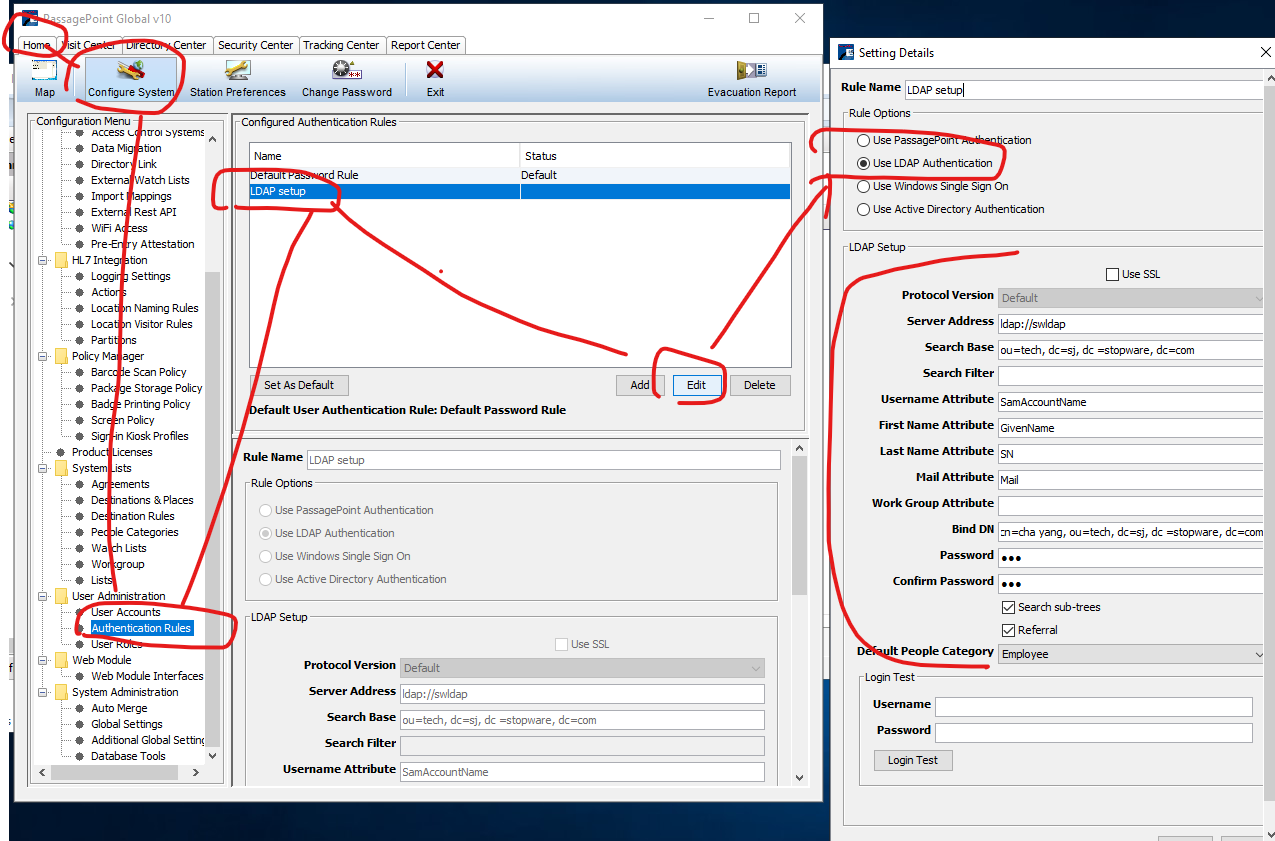Open the Evacuation Report toolbar icon

(752, 79)
